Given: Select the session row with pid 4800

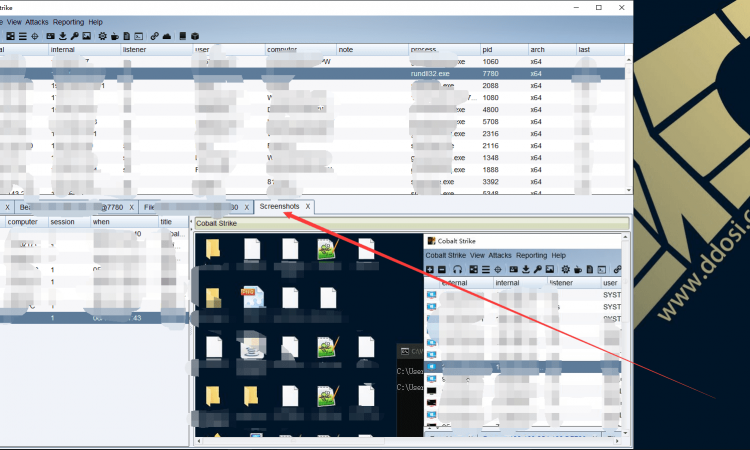Looking at the screenshot, I should coord(312,110).
